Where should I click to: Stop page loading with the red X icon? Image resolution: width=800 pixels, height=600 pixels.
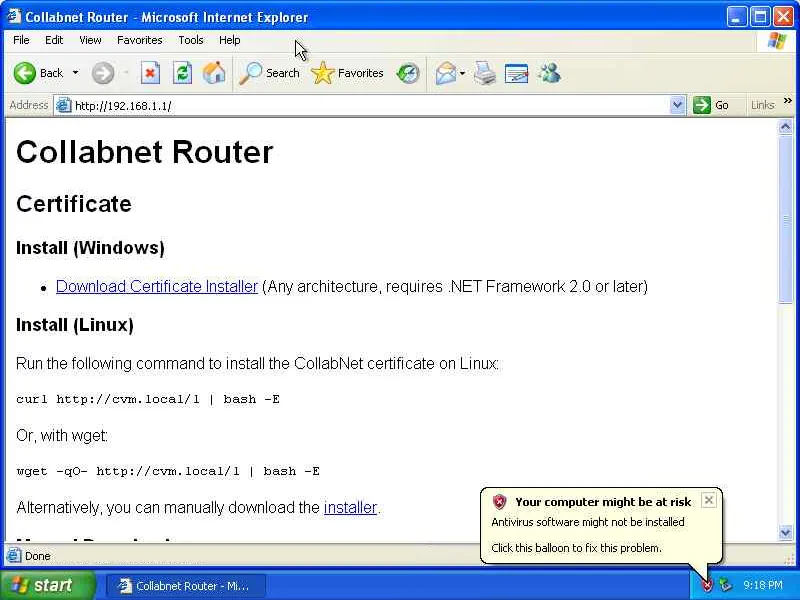[x=150, y=73]
